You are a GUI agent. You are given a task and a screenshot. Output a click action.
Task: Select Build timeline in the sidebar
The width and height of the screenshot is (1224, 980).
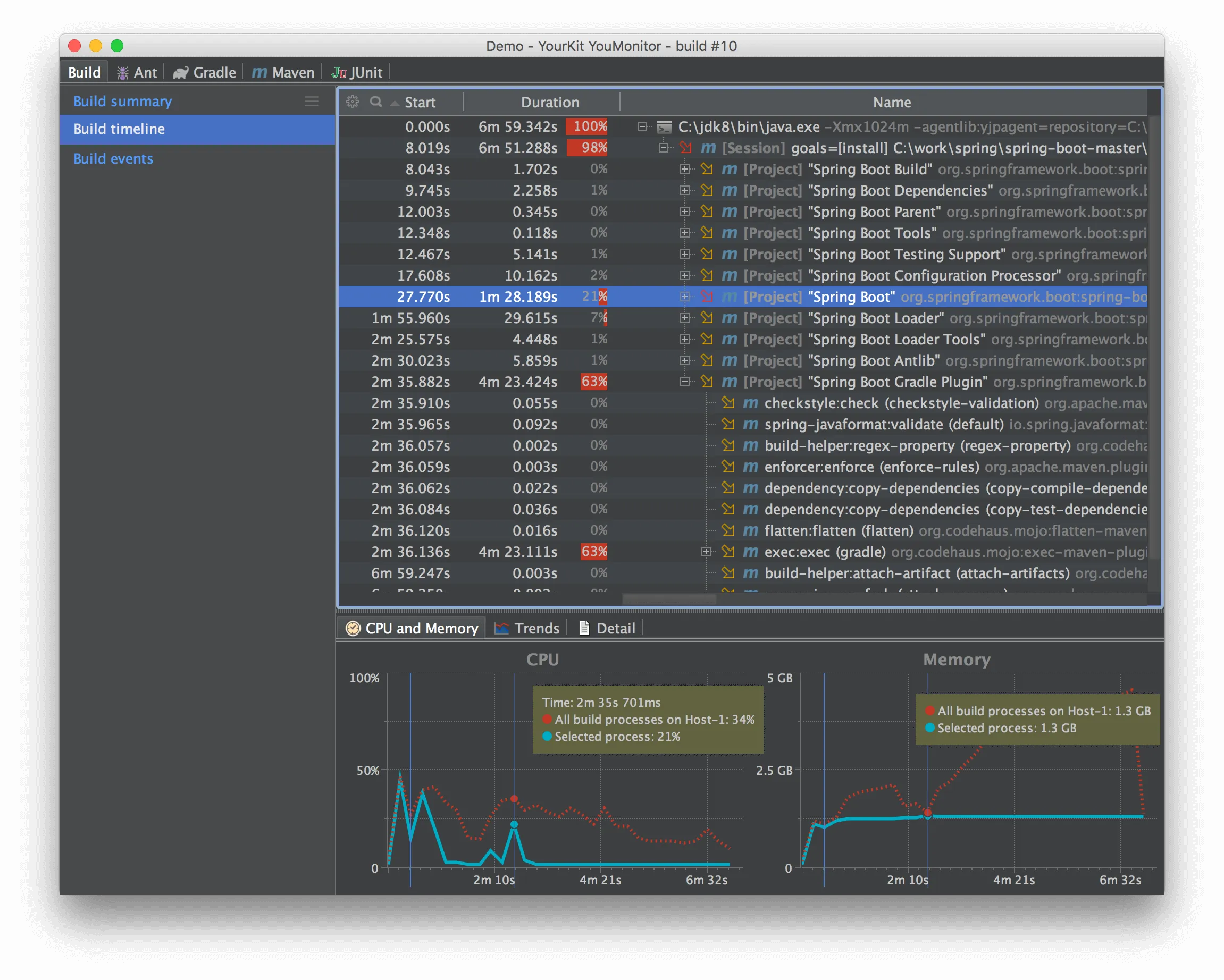[x=198, y=129]
